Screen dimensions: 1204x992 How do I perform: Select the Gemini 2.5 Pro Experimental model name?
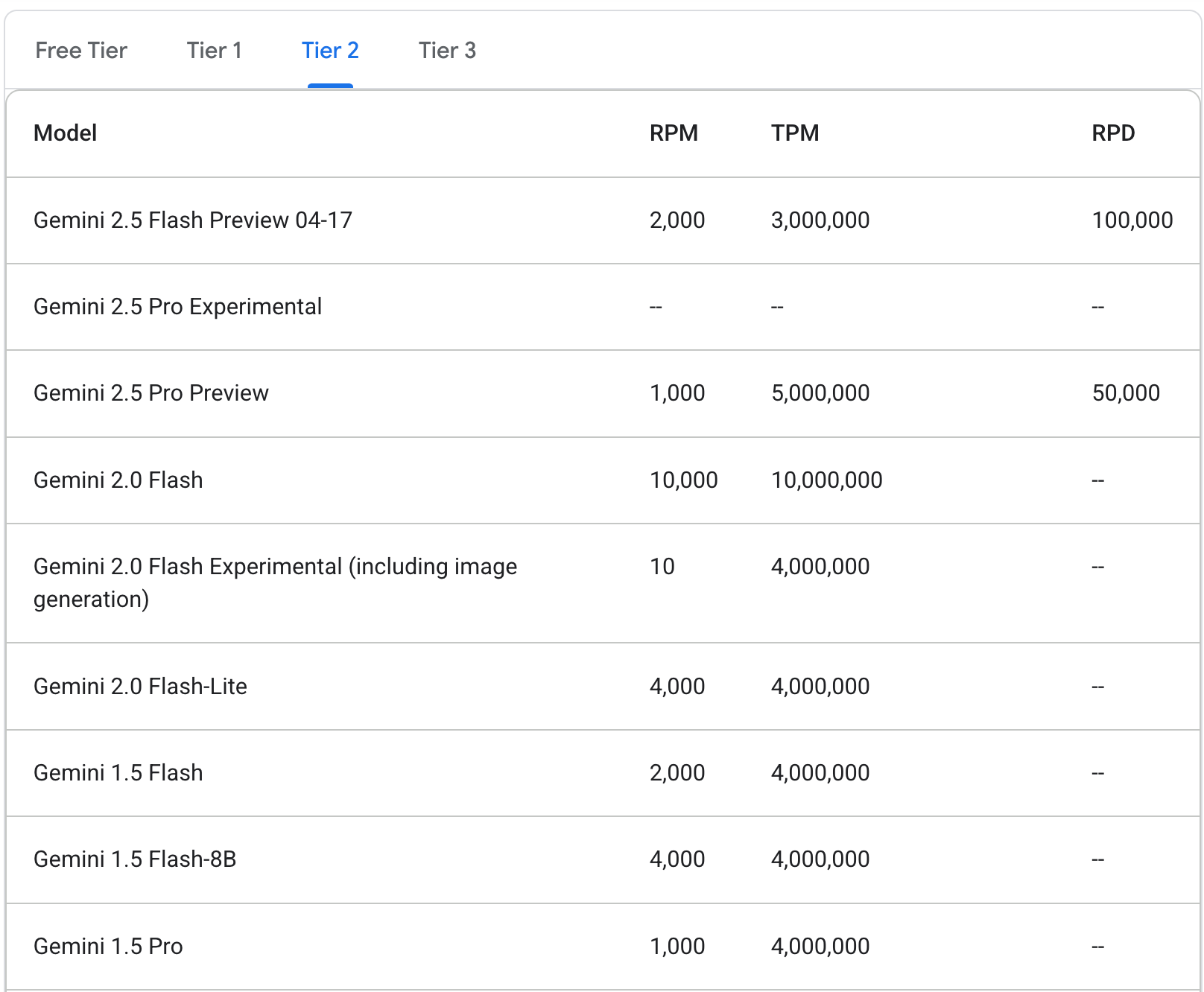tap(178, 307)
